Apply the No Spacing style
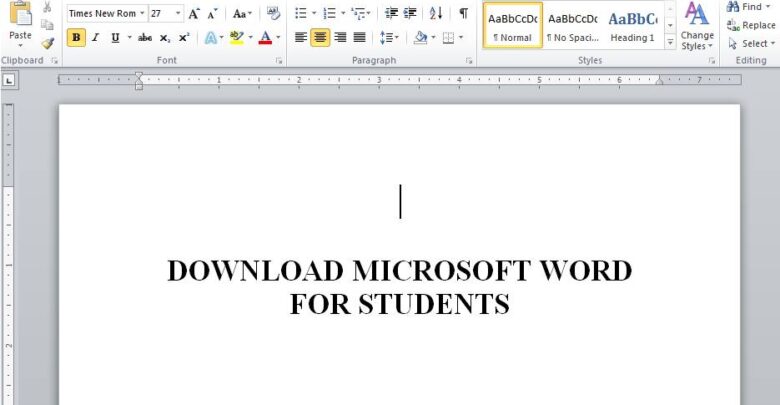780x405 pixels. pos(573,25)
